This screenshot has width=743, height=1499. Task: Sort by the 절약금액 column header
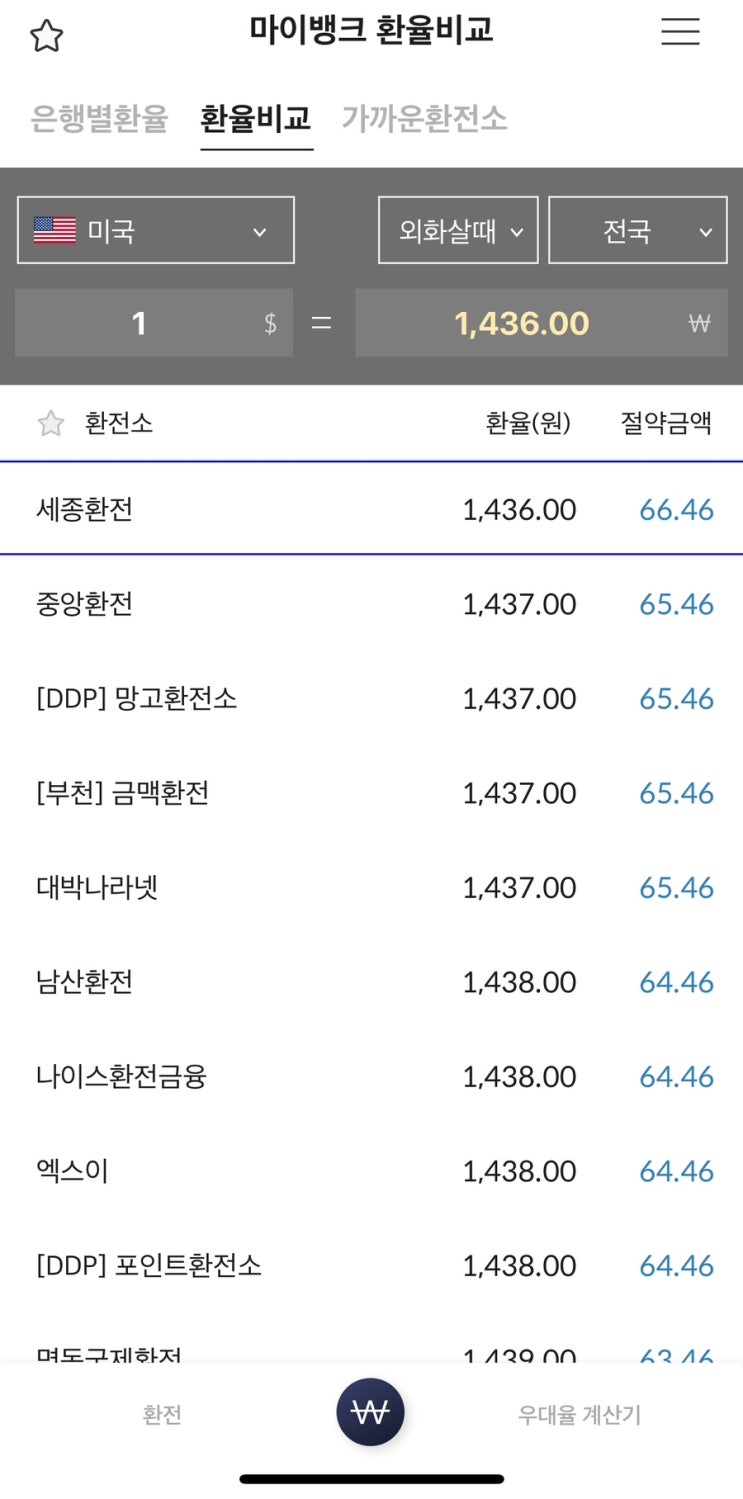tap(666, 423)
